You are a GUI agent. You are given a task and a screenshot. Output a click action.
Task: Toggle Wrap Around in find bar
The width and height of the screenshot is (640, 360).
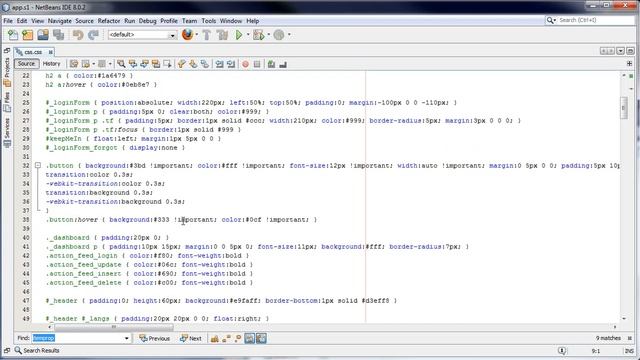point(261,338)
